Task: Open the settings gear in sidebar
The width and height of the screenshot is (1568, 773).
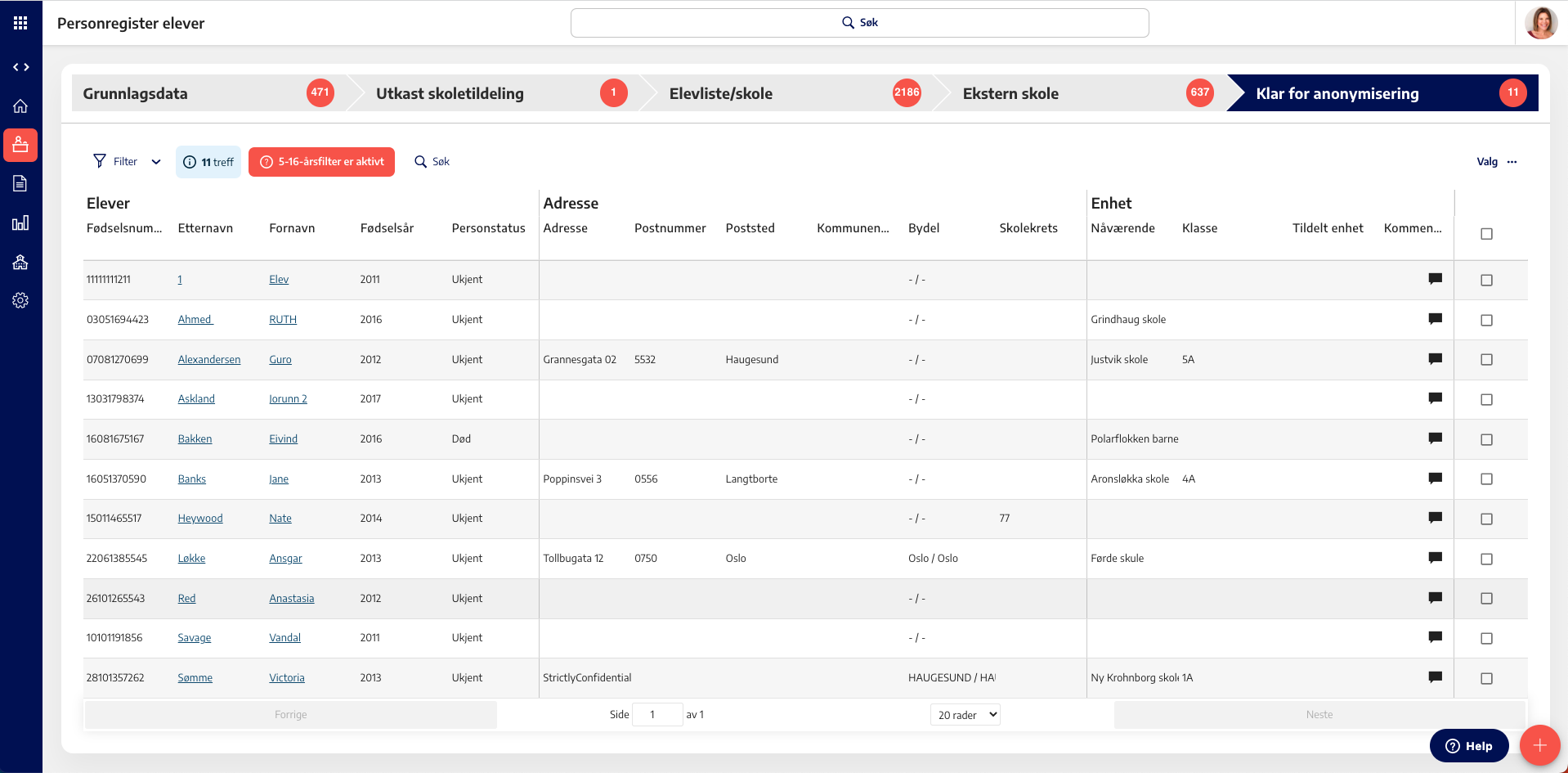Action: 20,300
